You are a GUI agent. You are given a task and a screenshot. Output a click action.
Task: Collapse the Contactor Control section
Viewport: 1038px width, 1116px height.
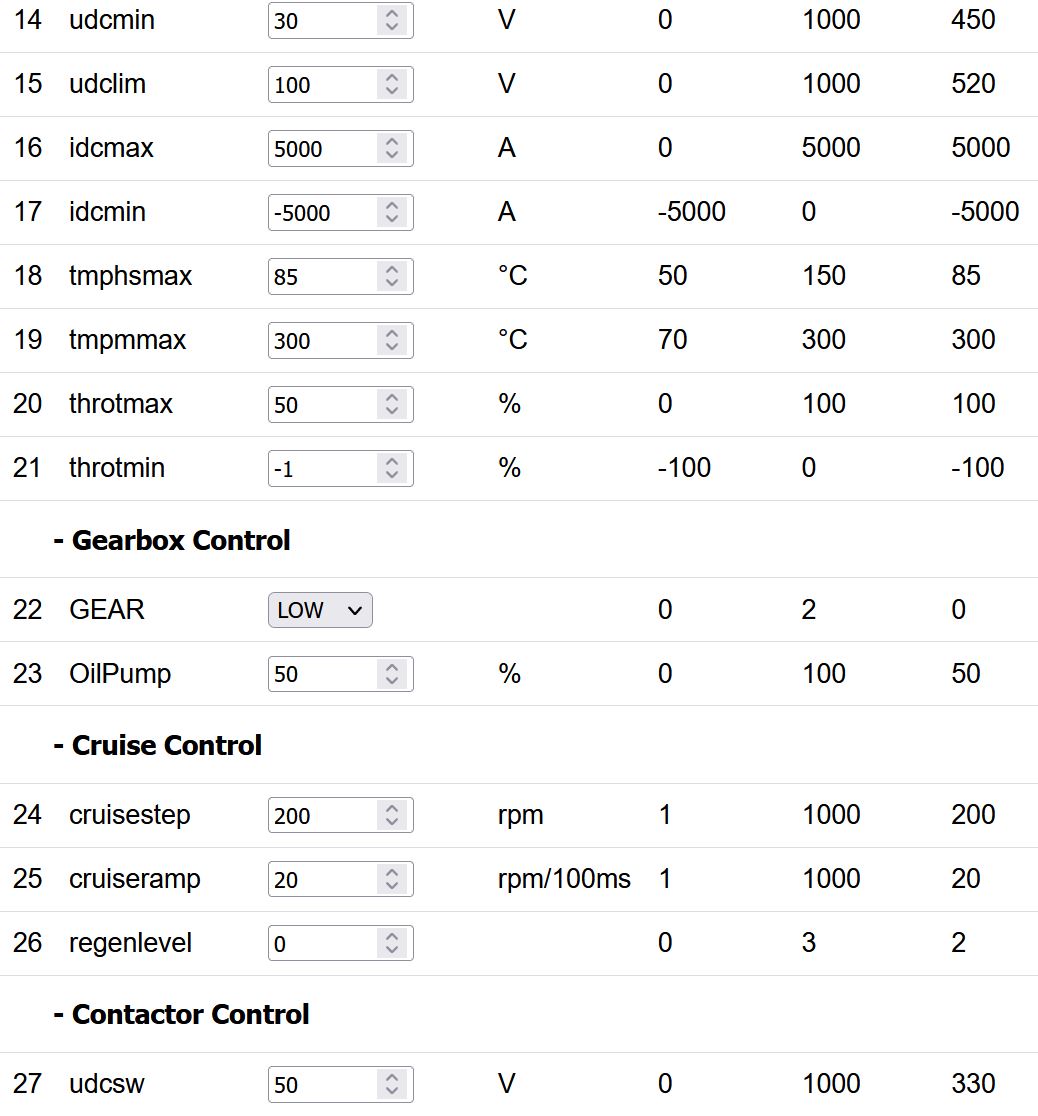click(181, 1014)
